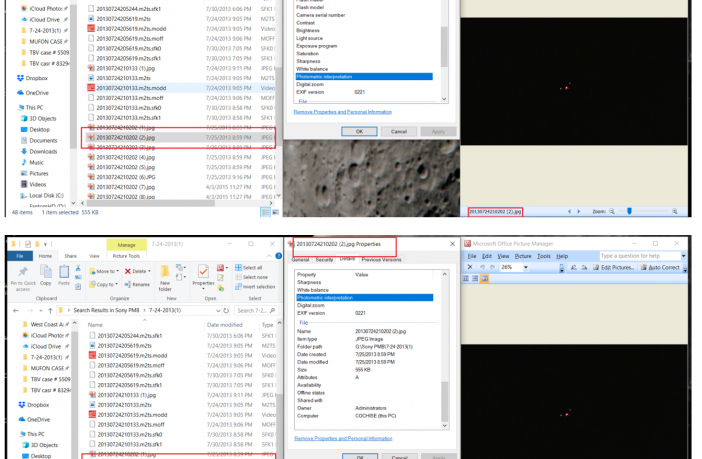This screenshot has width=702, height=459.
Task: Go up one folder level with the up arrow
Action: click(50, 310)
